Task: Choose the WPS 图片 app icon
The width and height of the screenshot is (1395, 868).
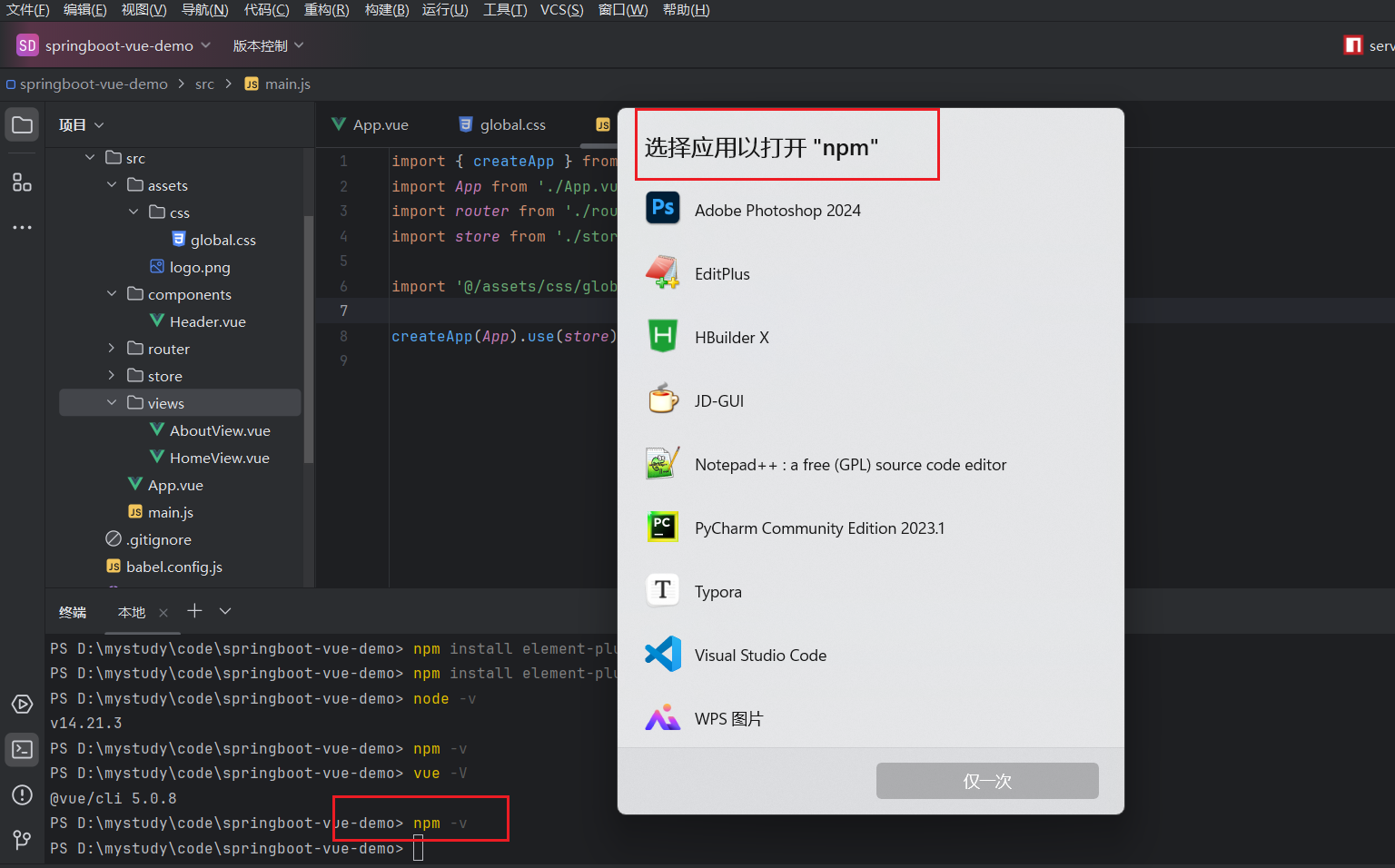Action: (x=663, y=717)
